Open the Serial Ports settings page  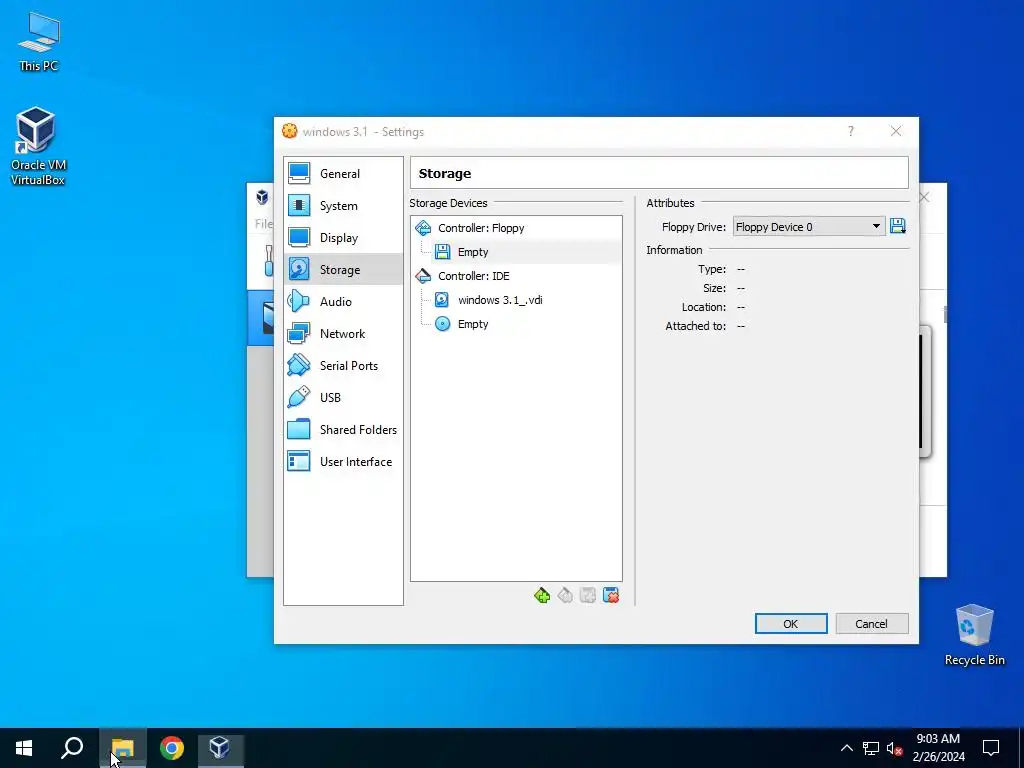click(x=343, y=366)
